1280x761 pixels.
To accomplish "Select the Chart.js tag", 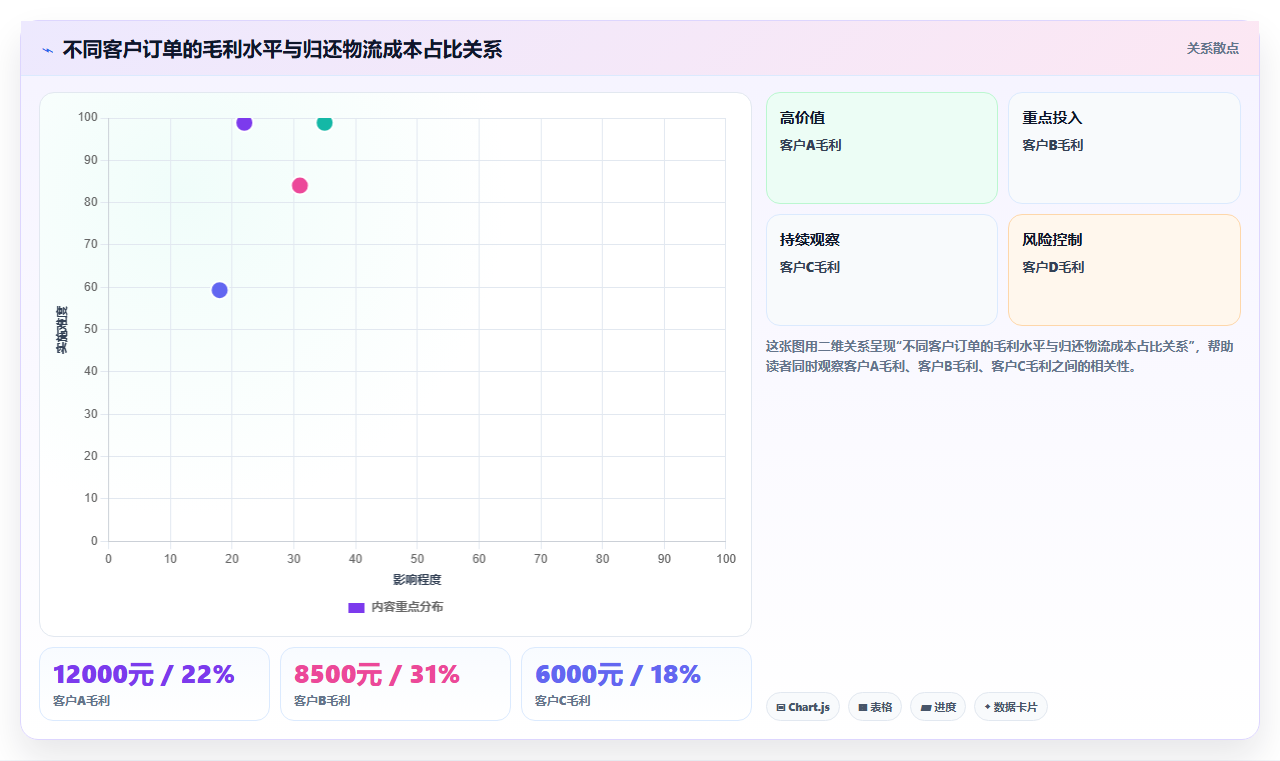I will click(803, 707).
